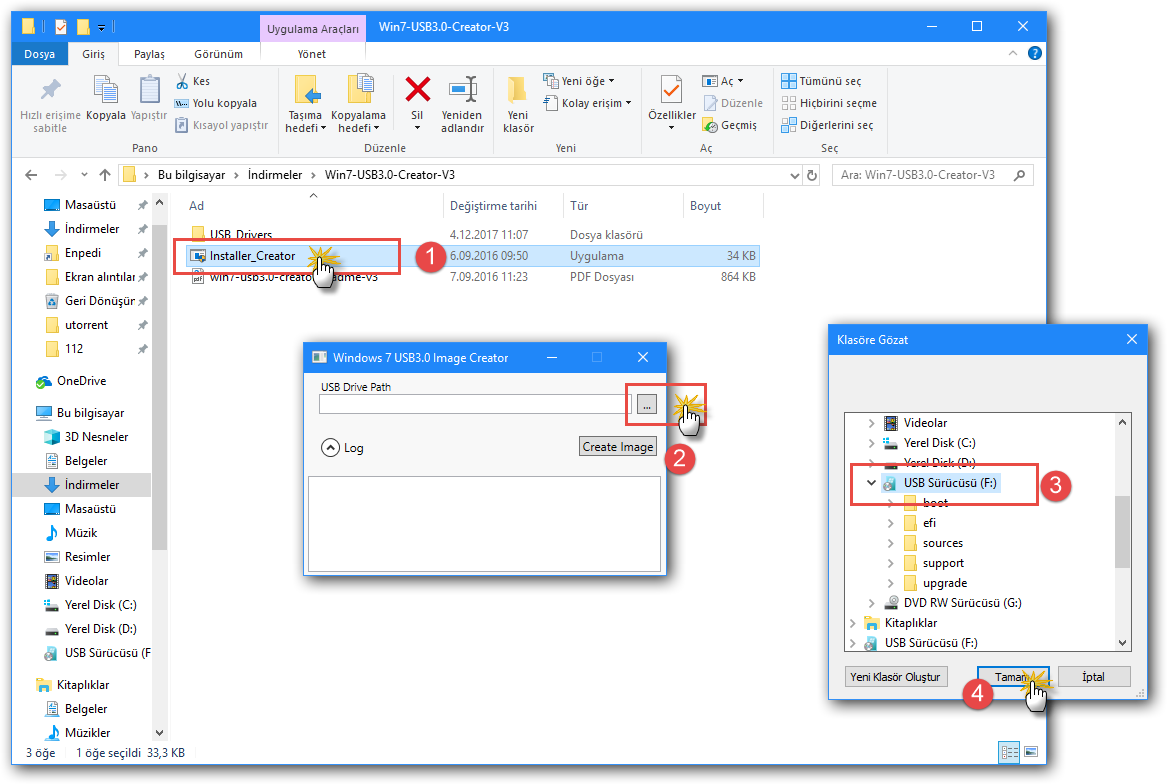Collapse the Log section with the arrow
The height and width of the screenshot is (784, 1168).
(330, 447)
